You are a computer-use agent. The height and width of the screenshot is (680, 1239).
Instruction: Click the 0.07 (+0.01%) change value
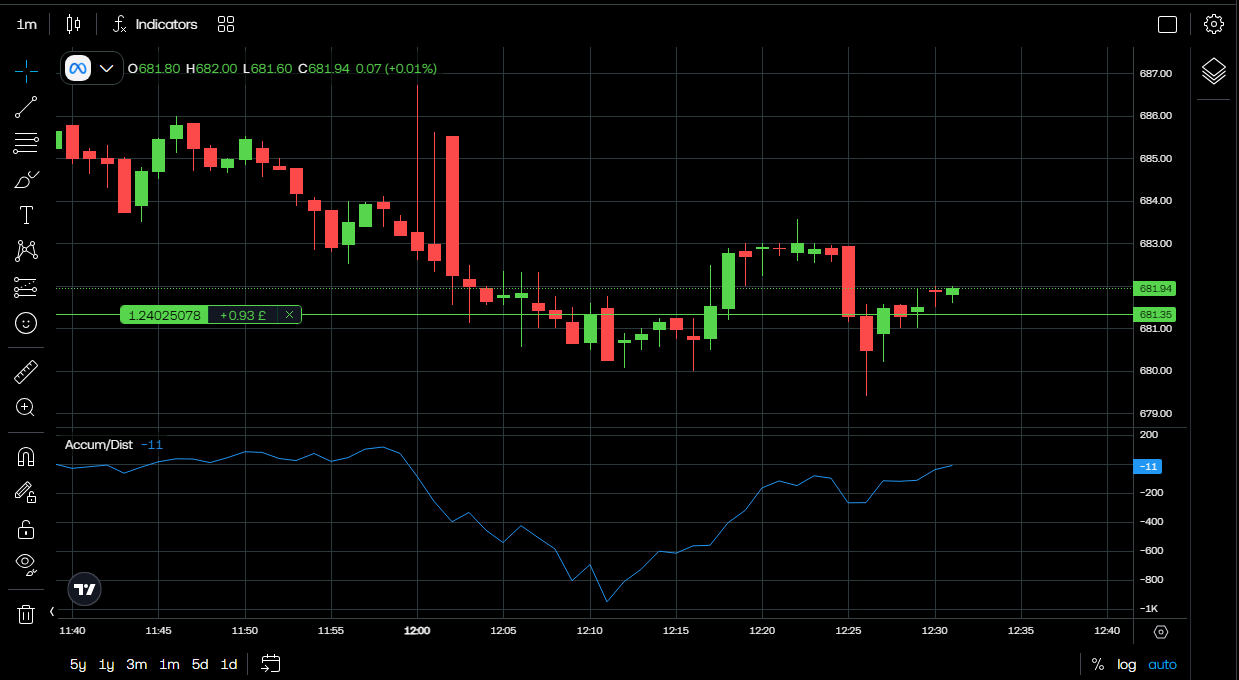[x=396, y=68]
